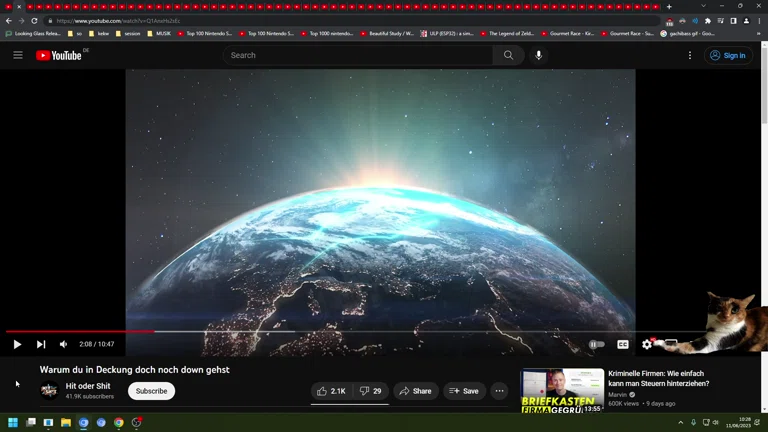Seek using the red video progress bar
The height and width of the screenshot is (432, 768).
click(80, 331)
